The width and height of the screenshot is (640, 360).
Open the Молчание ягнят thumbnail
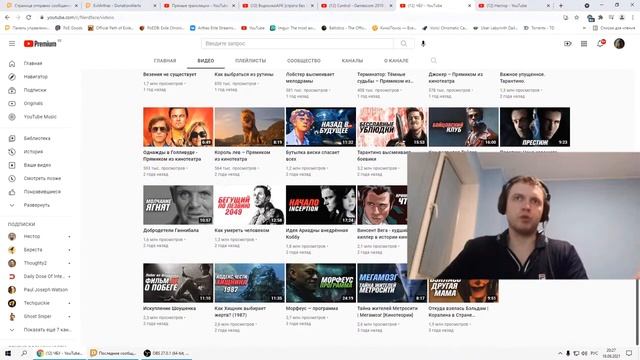point(178,205)
